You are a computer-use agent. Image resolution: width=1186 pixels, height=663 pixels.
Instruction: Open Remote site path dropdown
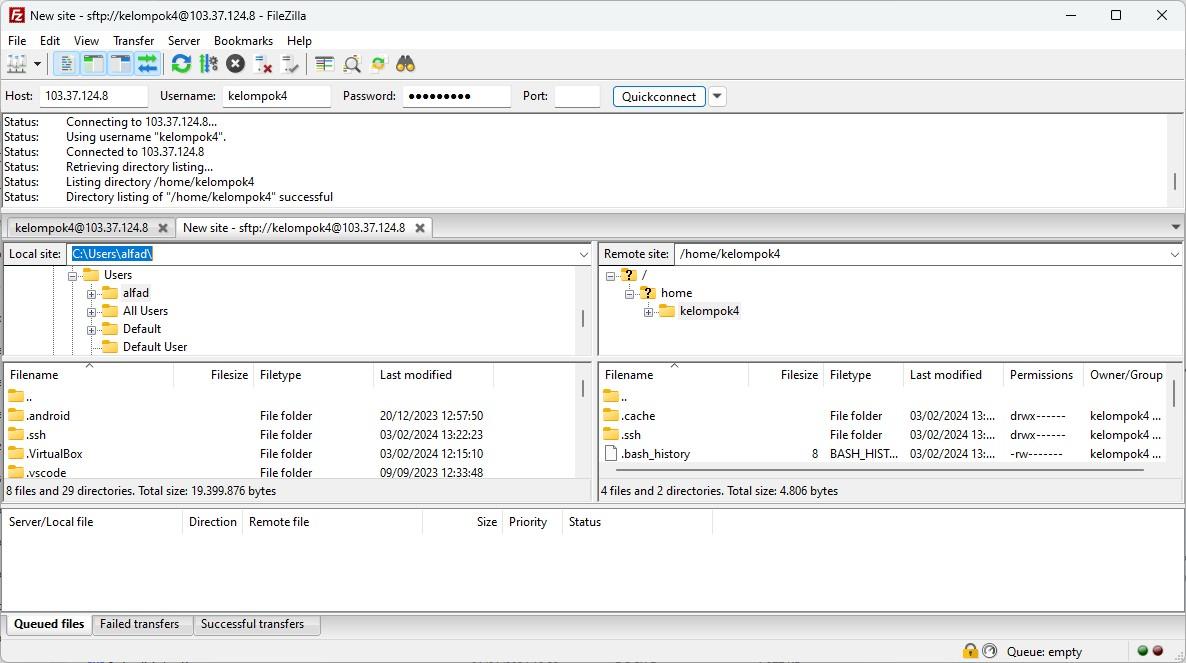tap(1175, 255)
